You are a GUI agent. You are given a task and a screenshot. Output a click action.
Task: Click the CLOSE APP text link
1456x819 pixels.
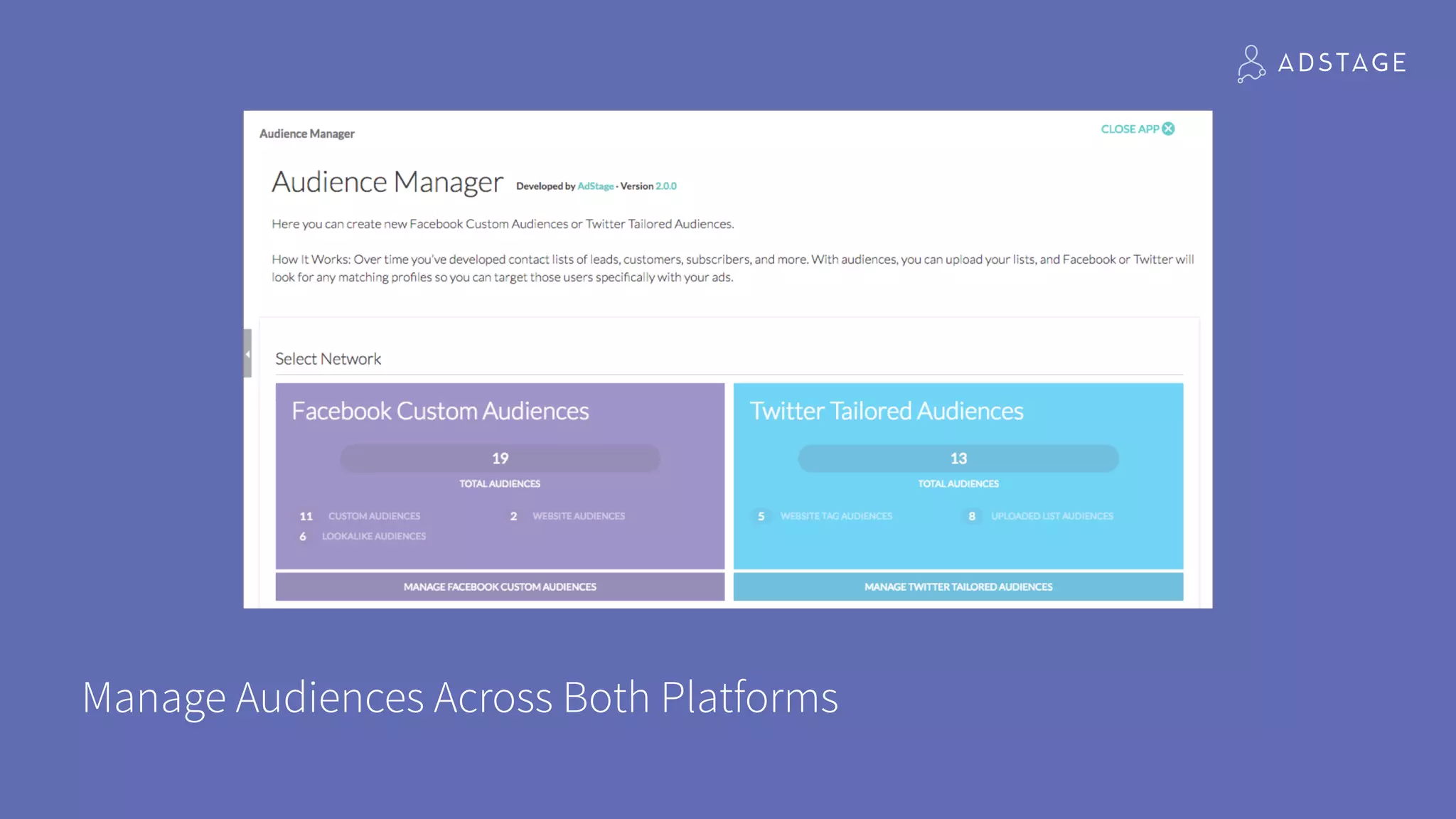pos(1130,129)
